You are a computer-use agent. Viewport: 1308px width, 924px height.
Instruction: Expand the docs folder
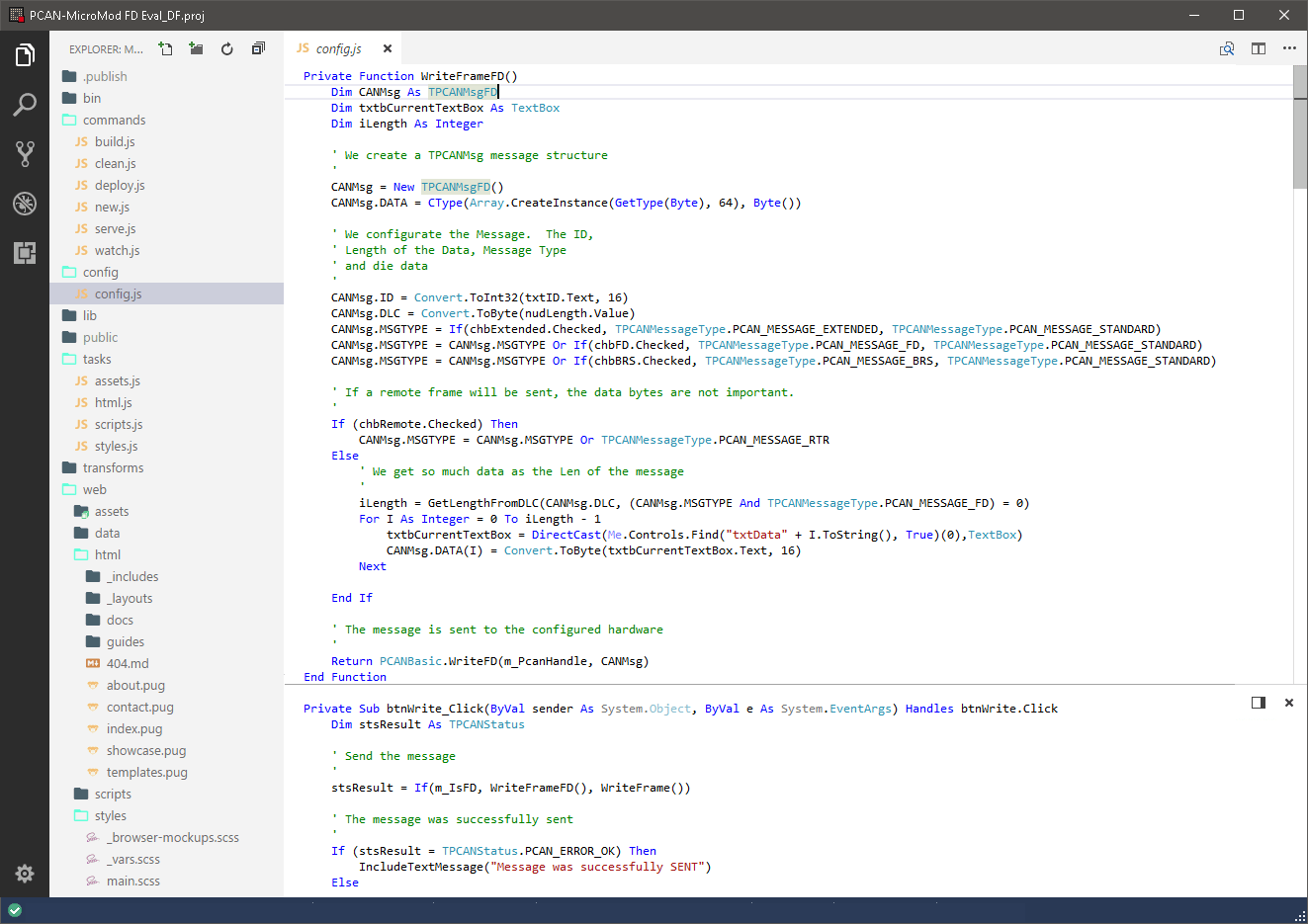[x=166, y=620]
